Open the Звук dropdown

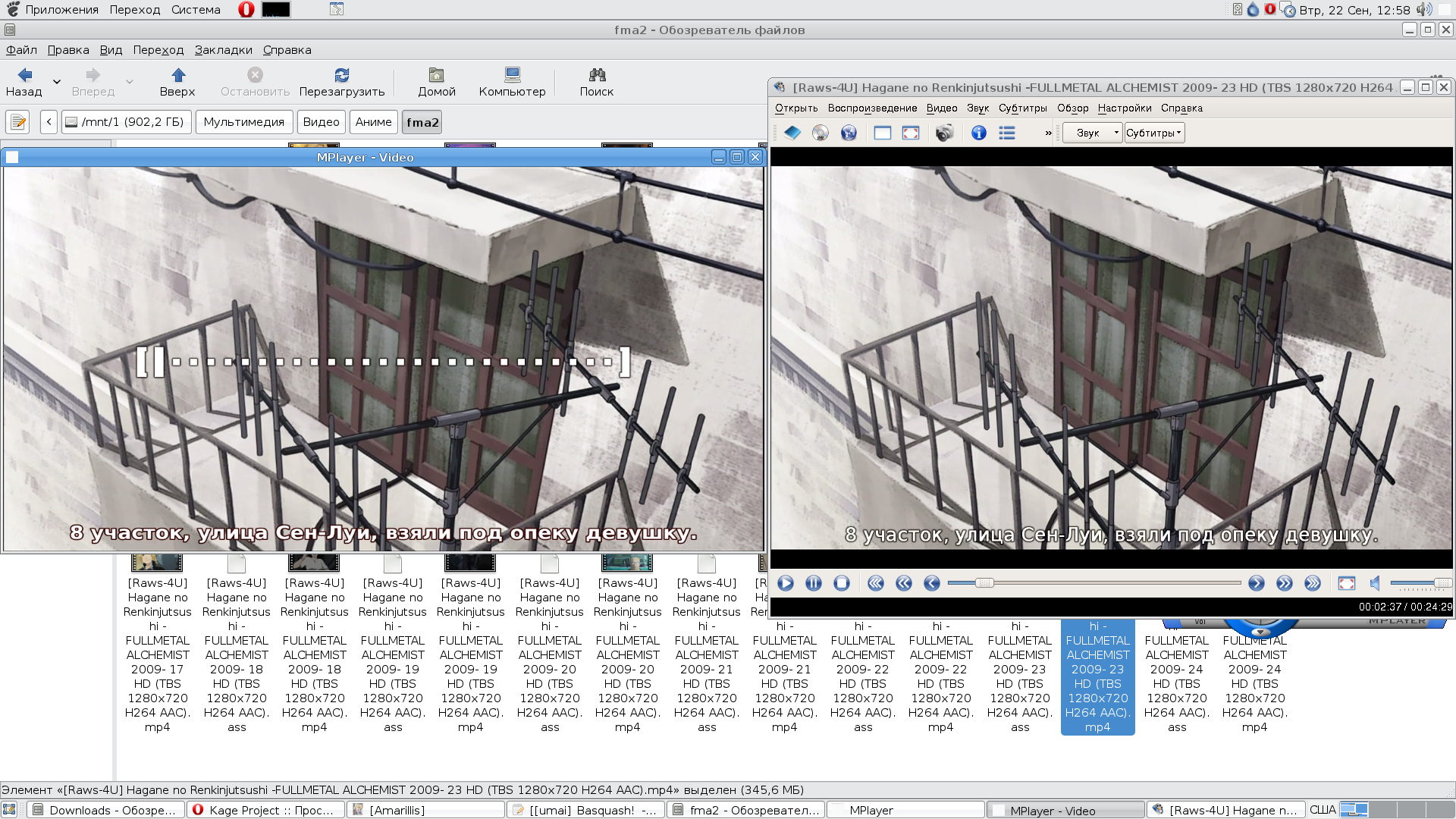coord(1092,133)
